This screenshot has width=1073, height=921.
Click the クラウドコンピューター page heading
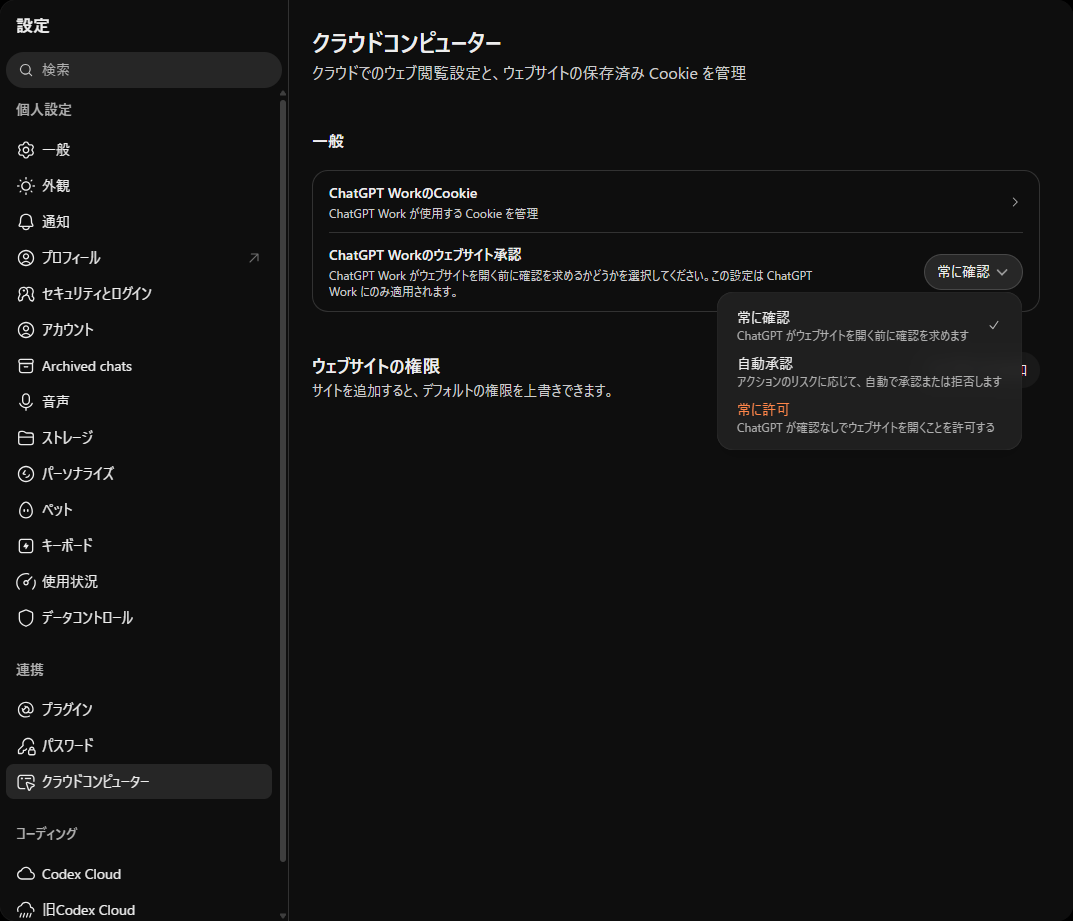click(x=406, y=43)
